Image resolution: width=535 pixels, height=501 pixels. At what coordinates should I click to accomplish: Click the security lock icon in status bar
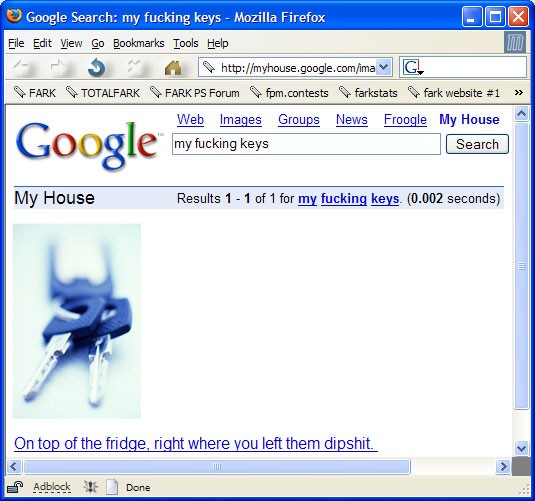(x=15, y=487)
